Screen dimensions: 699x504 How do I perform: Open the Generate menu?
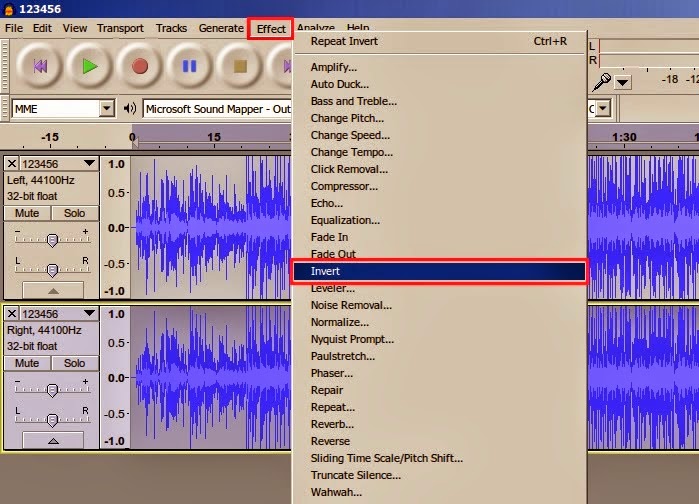click(x=221, y=28)
